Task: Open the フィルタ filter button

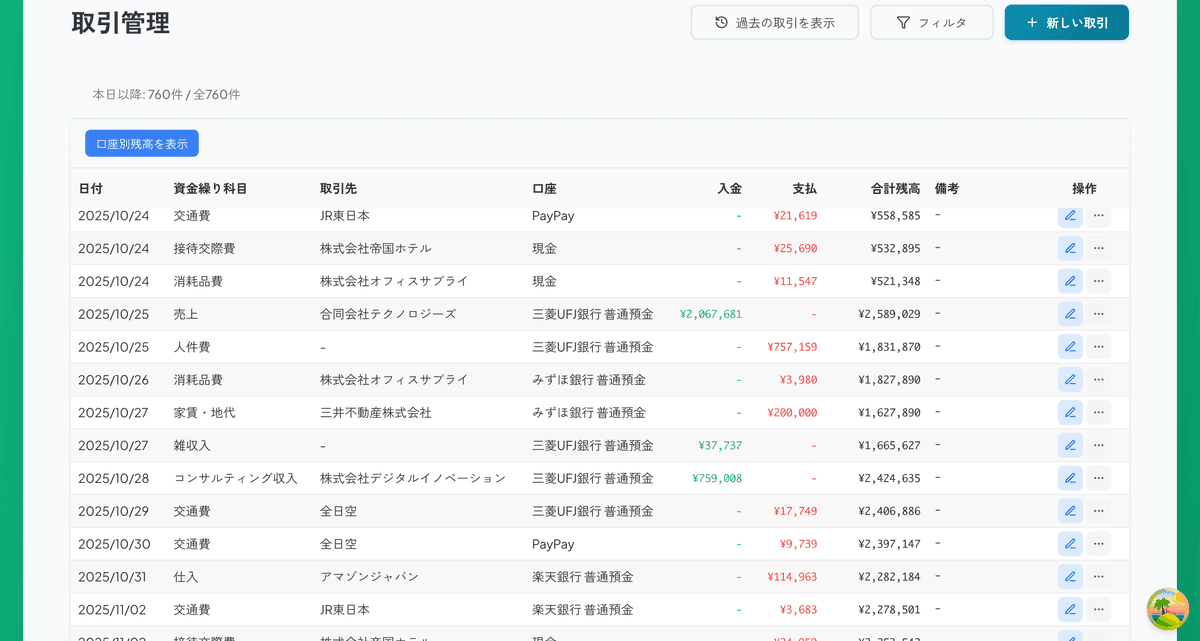Action: [932, 22]
